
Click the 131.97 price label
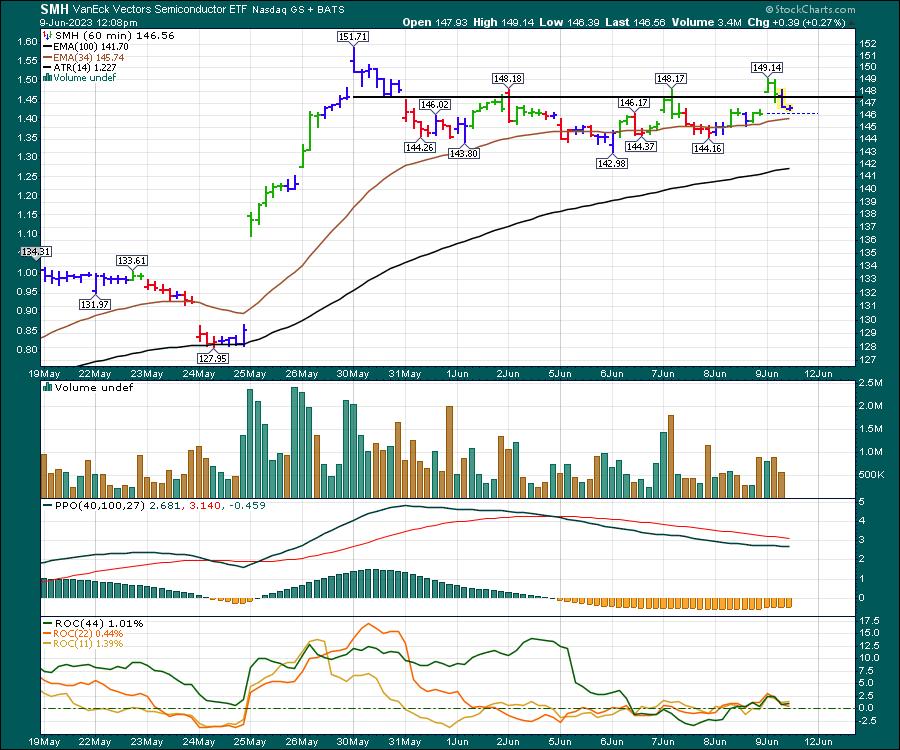coord(95,304)
